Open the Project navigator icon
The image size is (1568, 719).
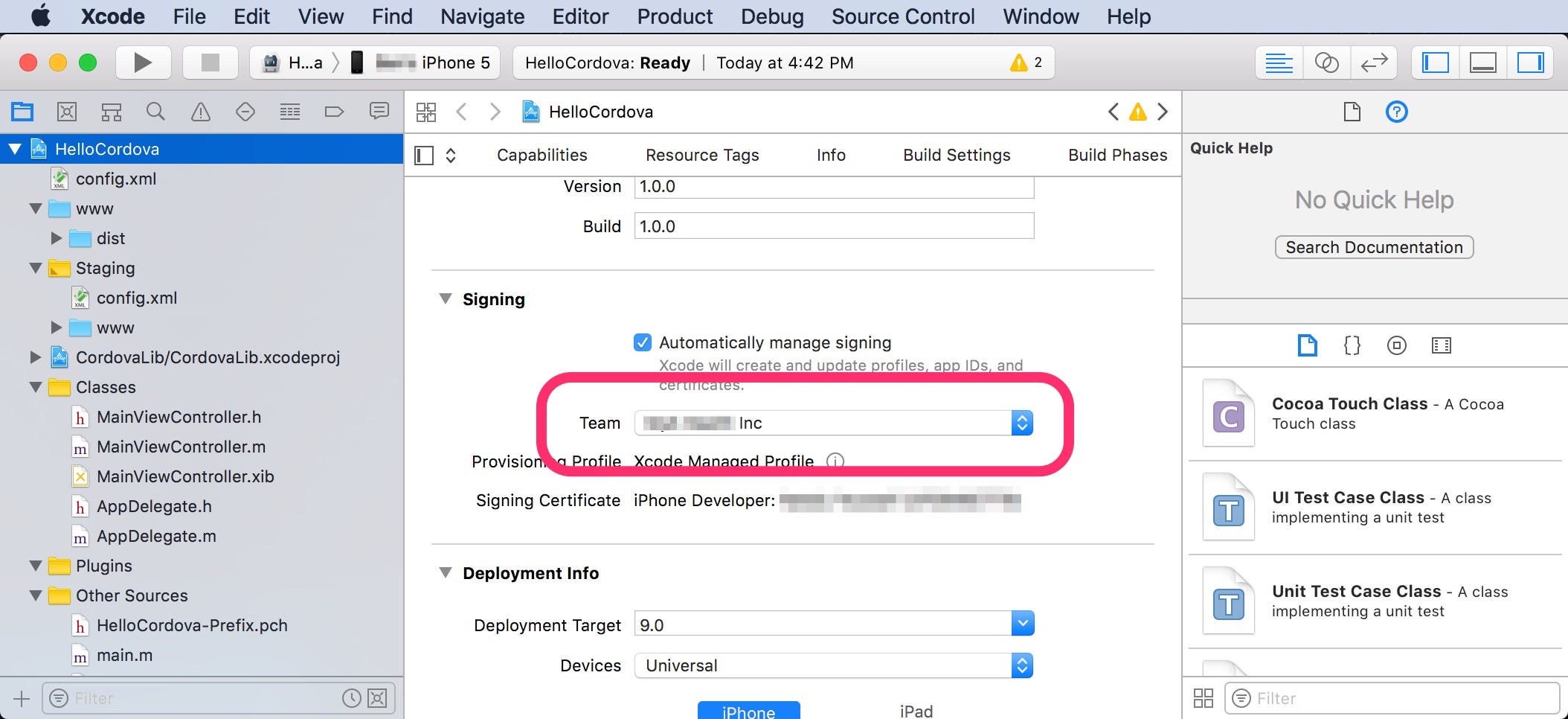click(x=22, y=112)
